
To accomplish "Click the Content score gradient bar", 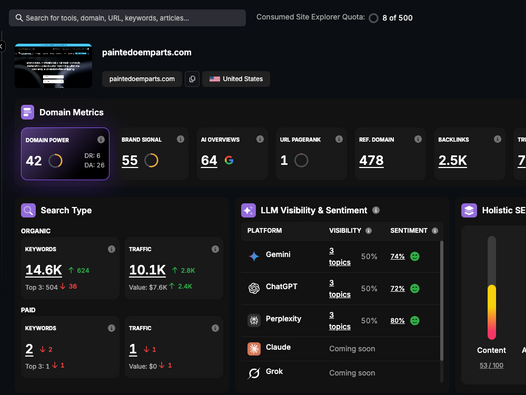I will 491,288.
